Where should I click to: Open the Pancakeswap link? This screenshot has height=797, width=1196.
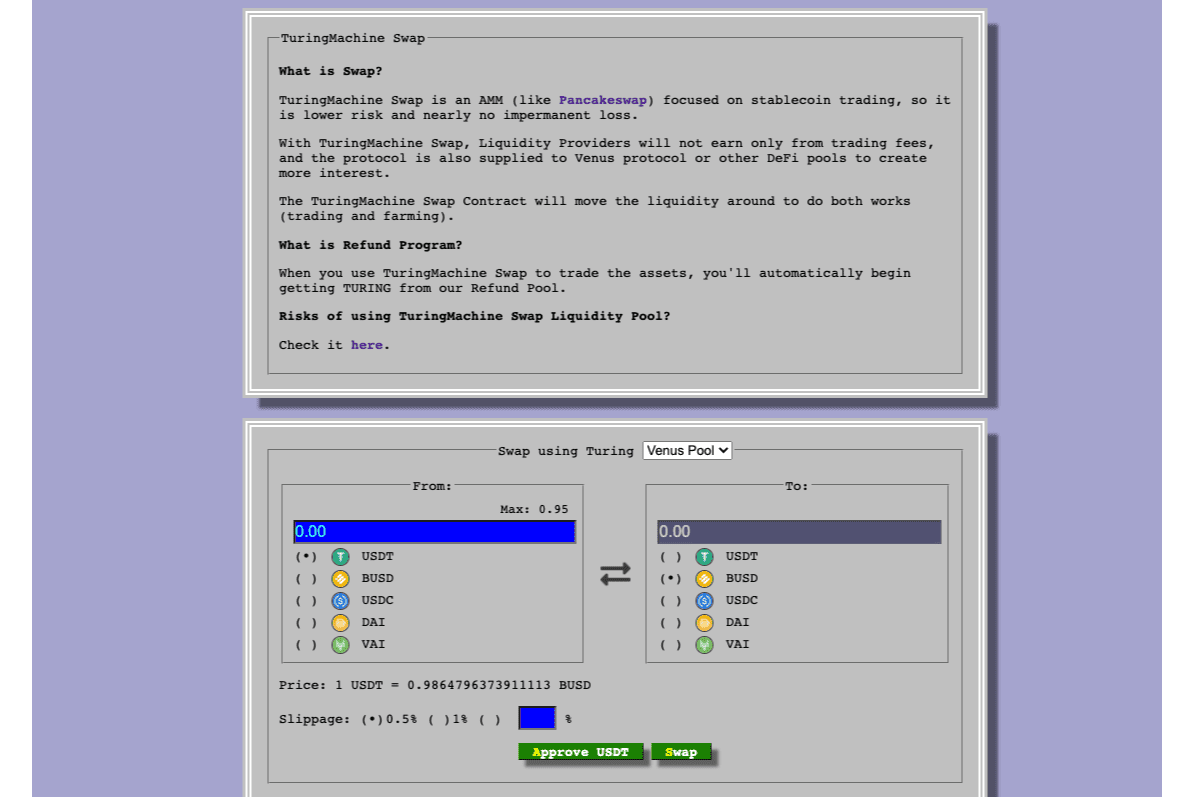pos(603,100)
